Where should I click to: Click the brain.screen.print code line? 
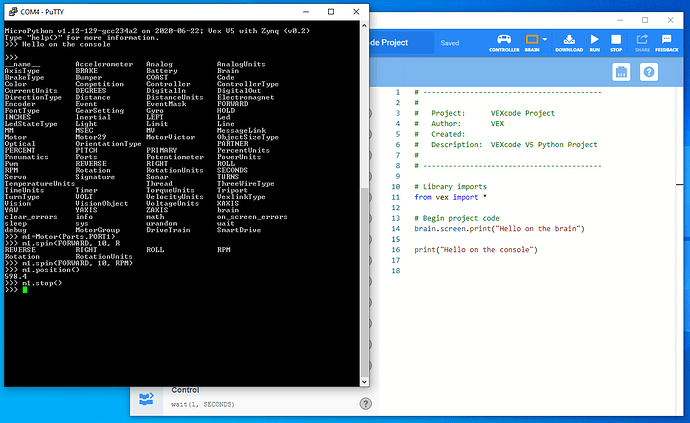[x=499, y=229]
